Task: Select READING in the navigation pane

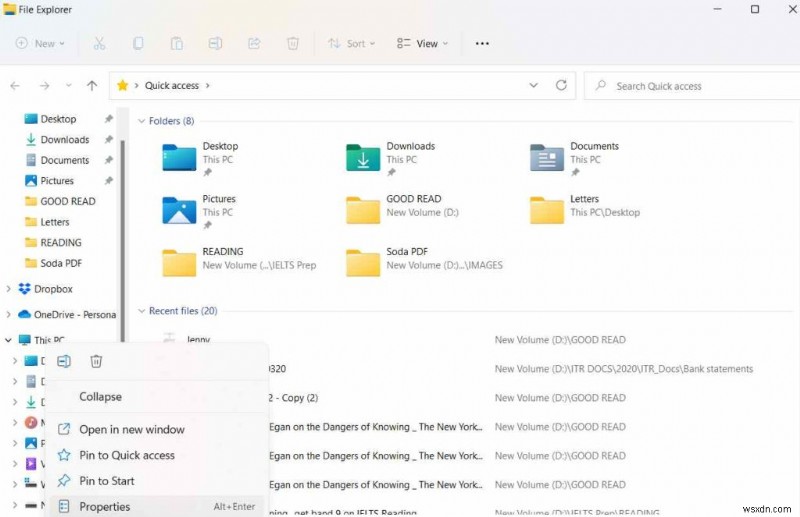Action: pos(61,242)
